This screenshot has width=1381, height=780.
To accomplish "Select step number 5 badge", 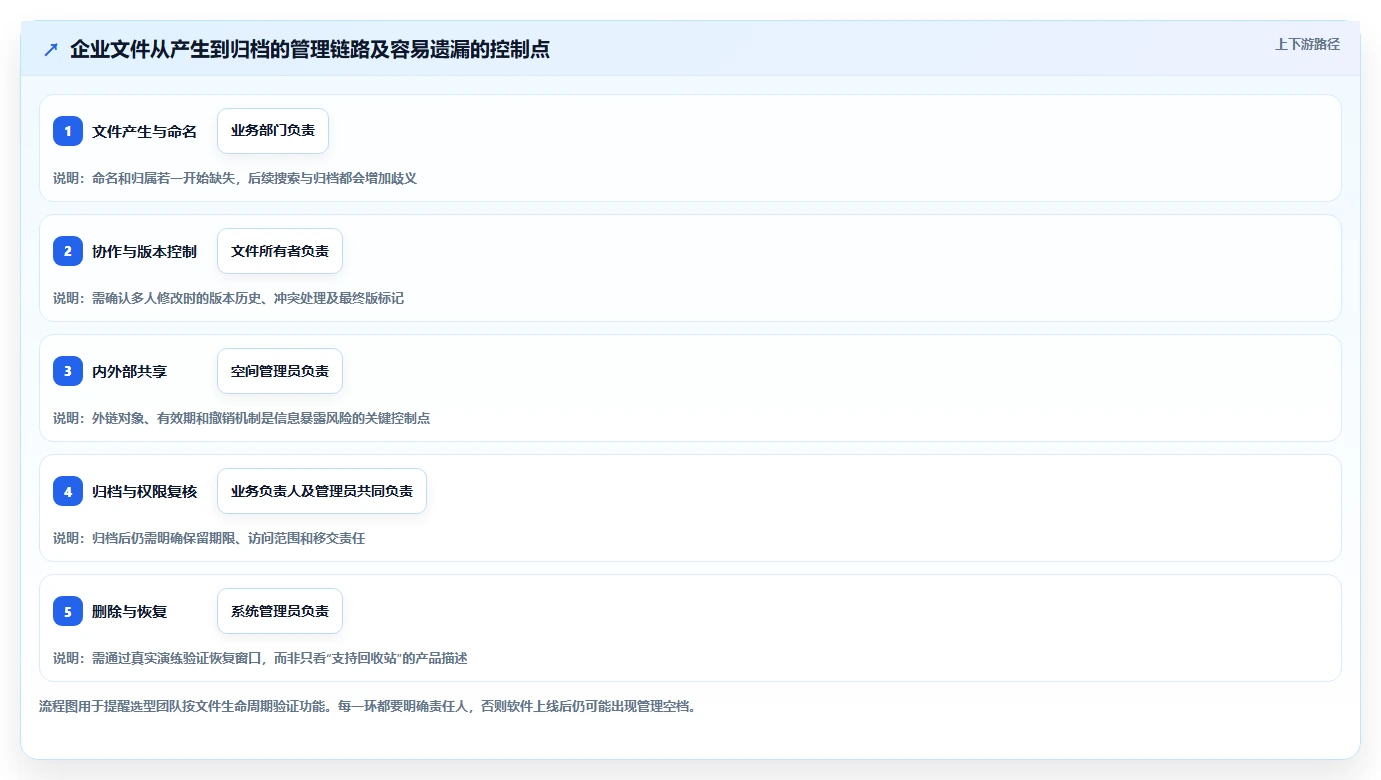I will tap(68, 611).
